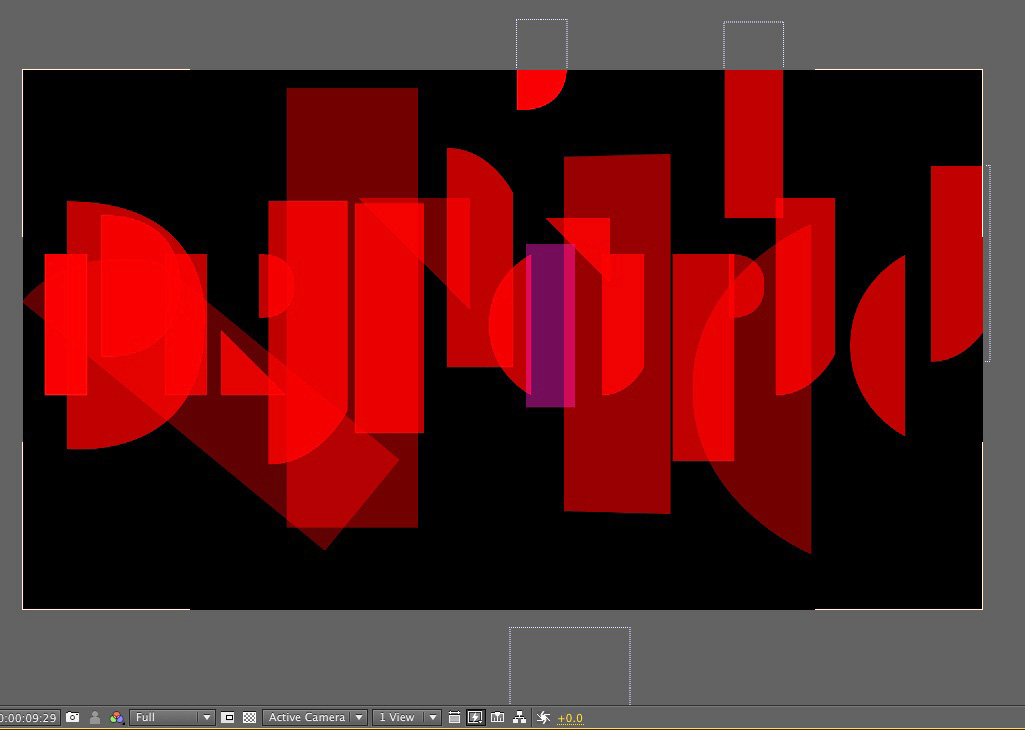The width and height of the screenshot is (1025, 730).
Task: Toggle the transparency grid checkerboard
Action: (x=249, y=718)
